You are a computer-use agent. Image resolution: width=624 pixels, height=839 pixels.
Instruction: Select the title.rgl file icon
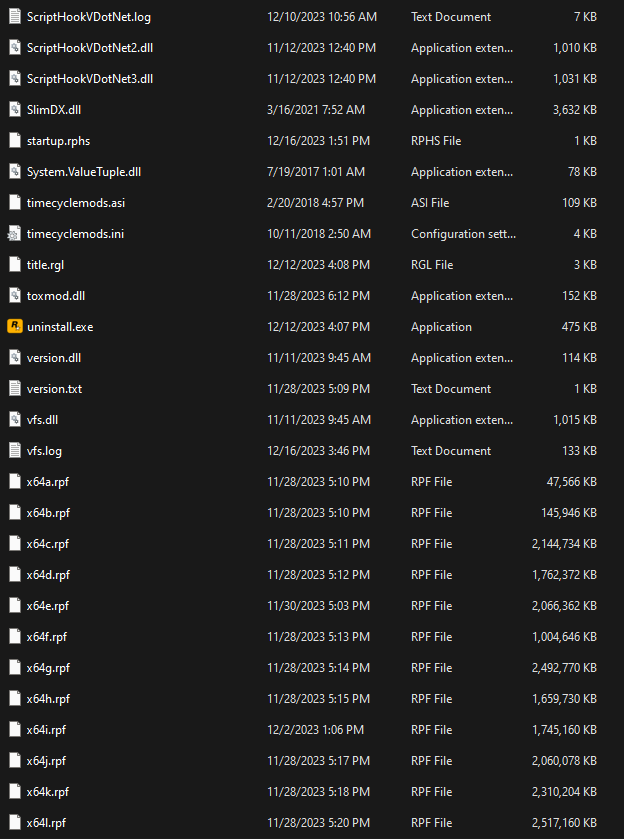pyautogui.click(x=15, y=264)
